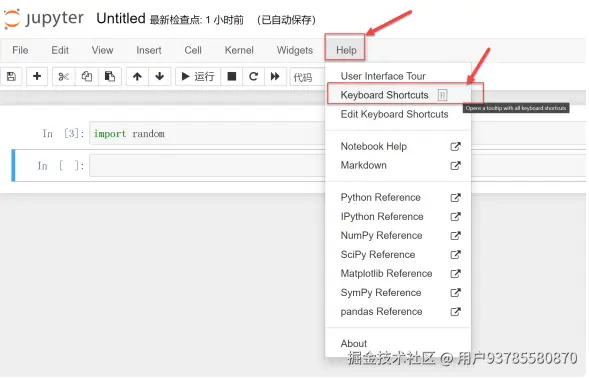Click external link icon beside pandas Reference
This screenshot has width=589, height=378.
[455, 311]
